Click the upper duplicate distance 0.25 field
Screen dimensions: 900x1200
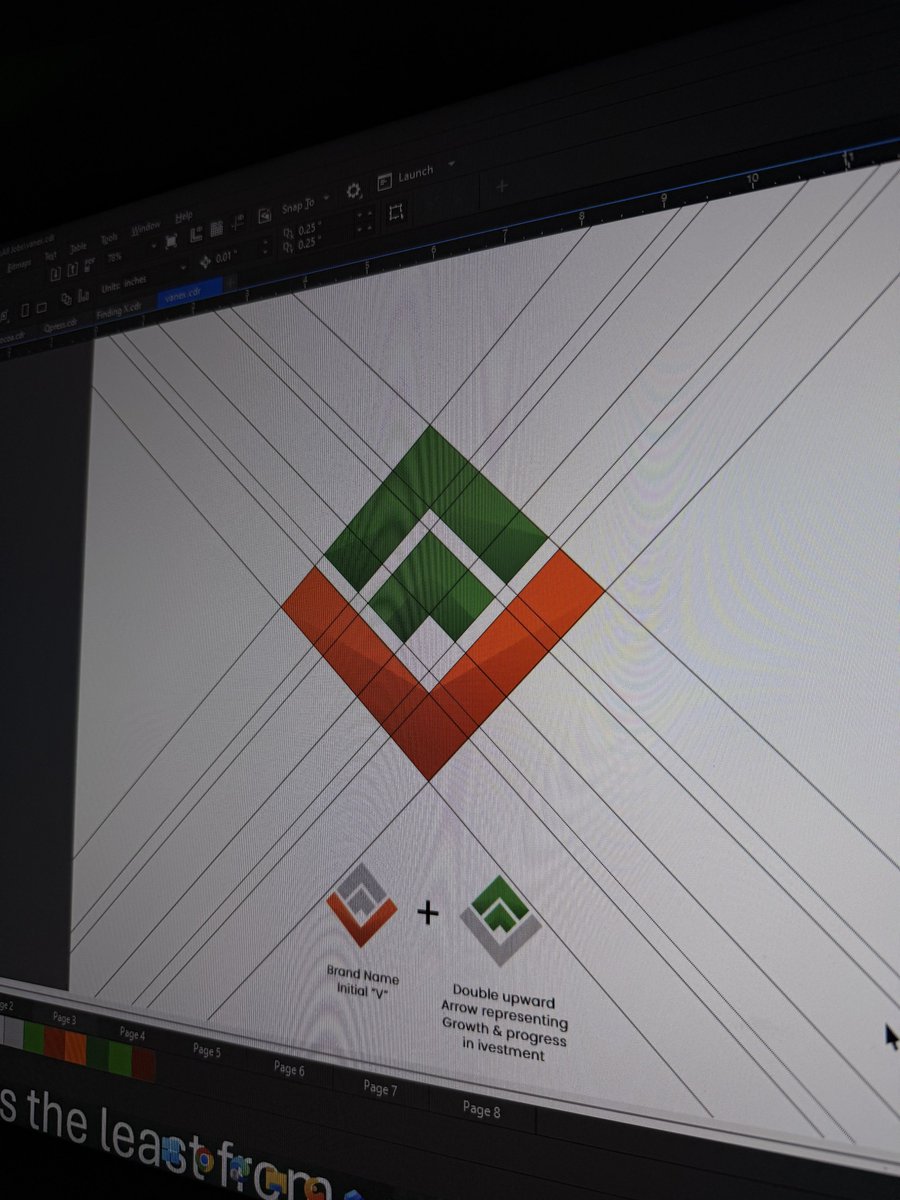coord(309,229)
